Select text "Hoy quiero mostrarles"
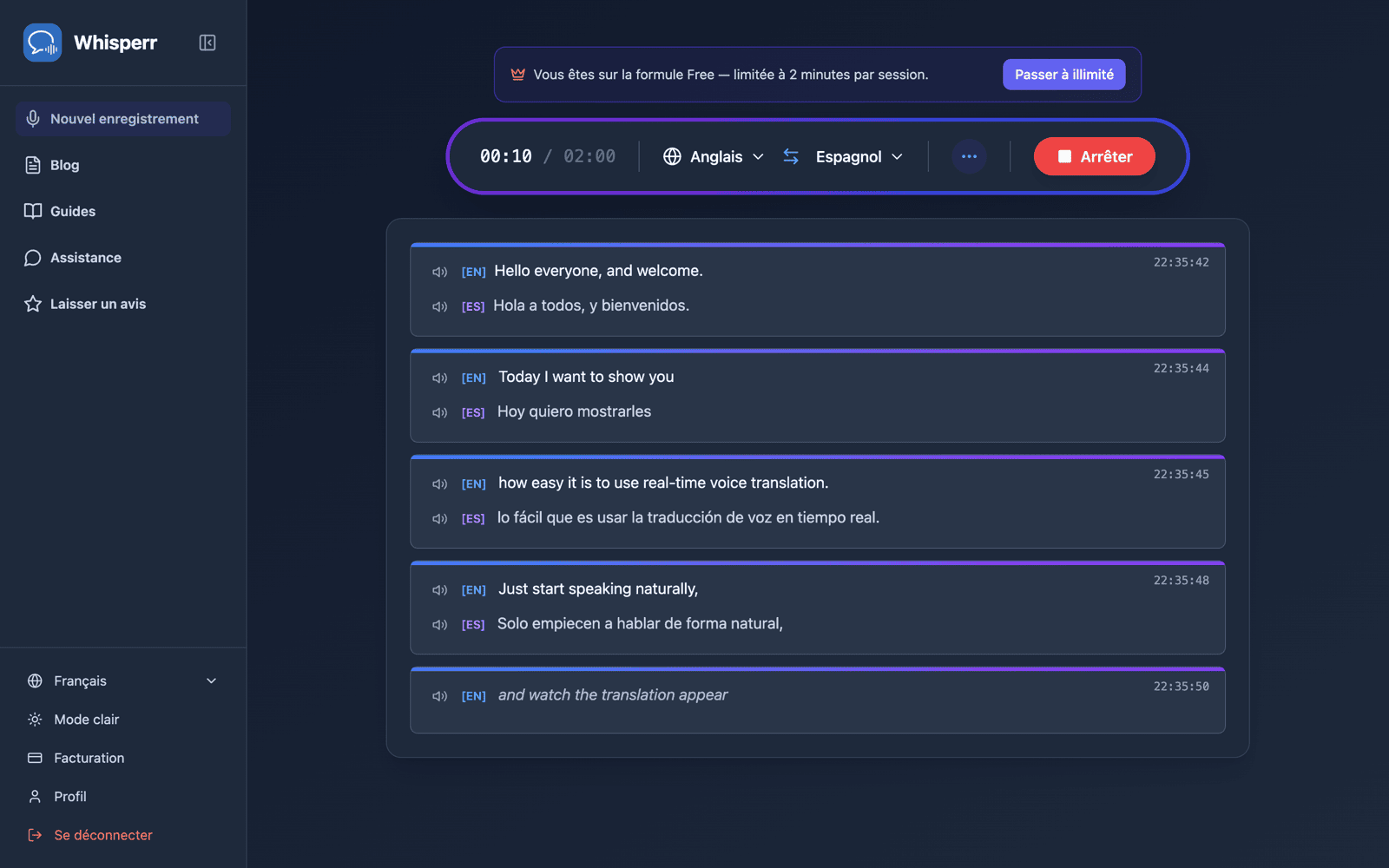 pyautogui.click(x=574, y=411)
